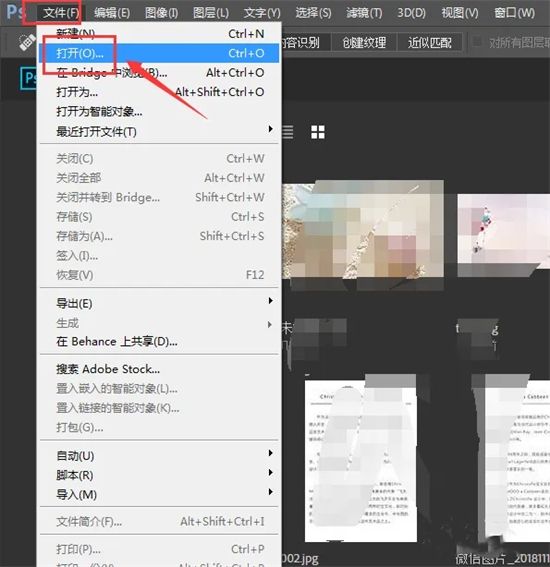Choose 置入嵌入的智能对象(L)... entry

(x=159, y=389)
